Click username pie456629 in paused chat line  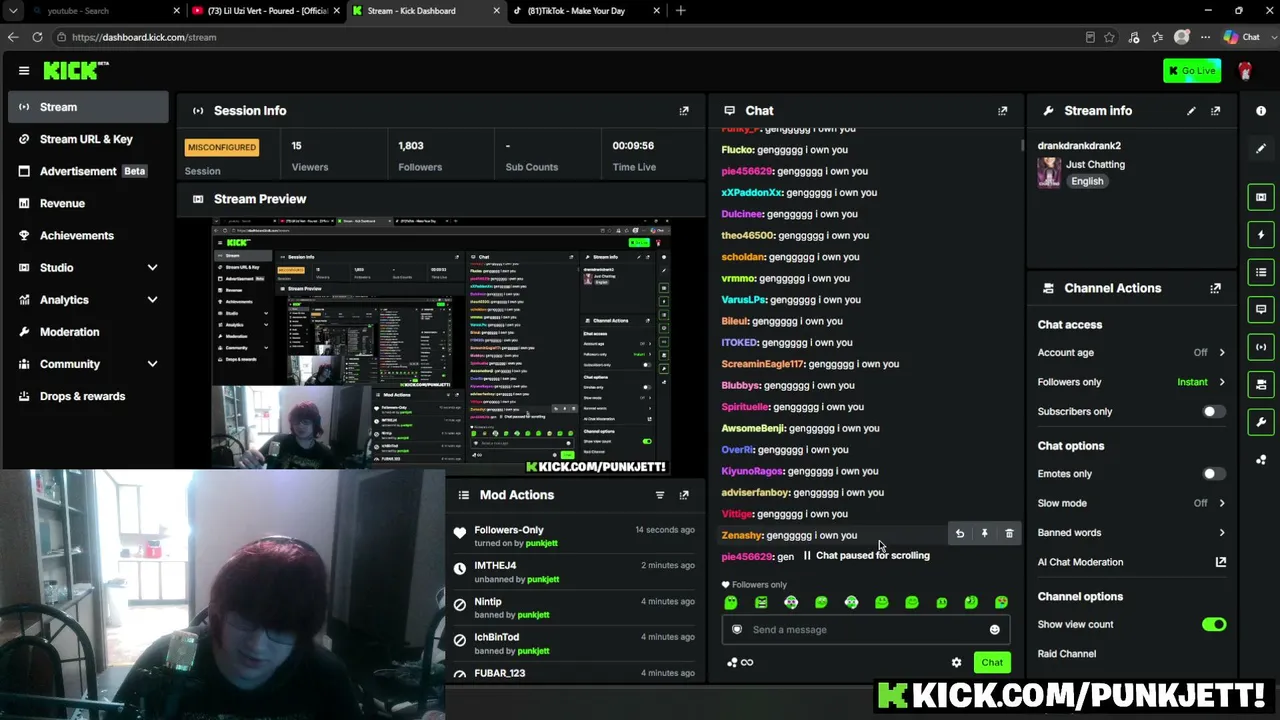click(747, 556)
